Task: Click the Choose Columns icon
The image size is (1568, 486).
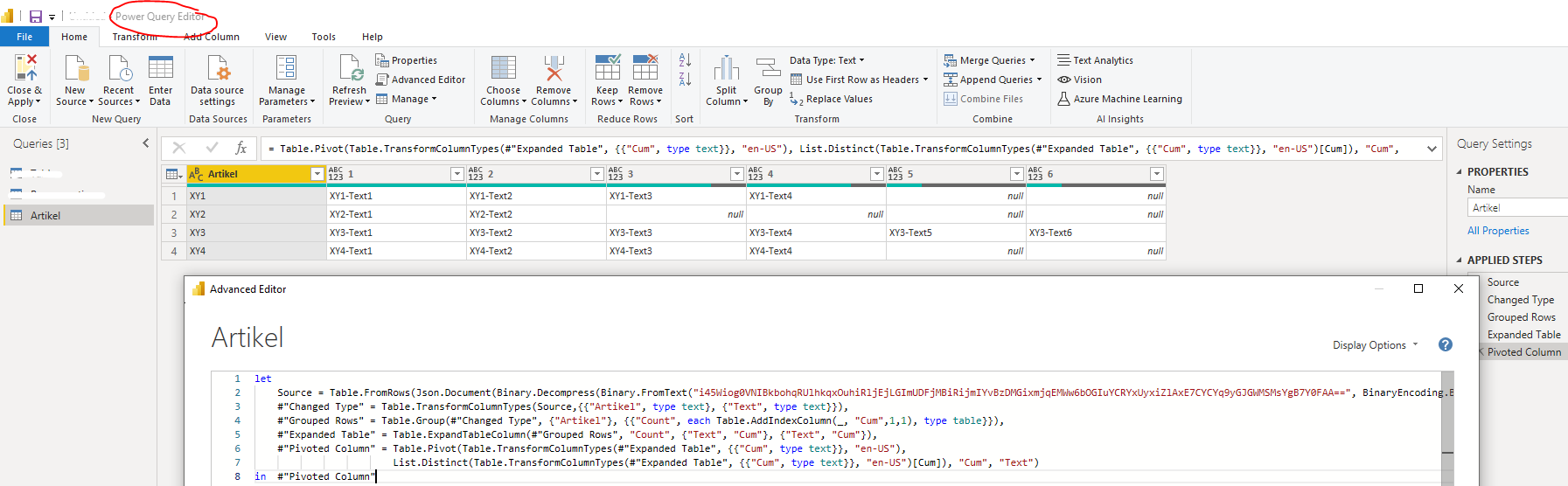Action: [504, 68]
